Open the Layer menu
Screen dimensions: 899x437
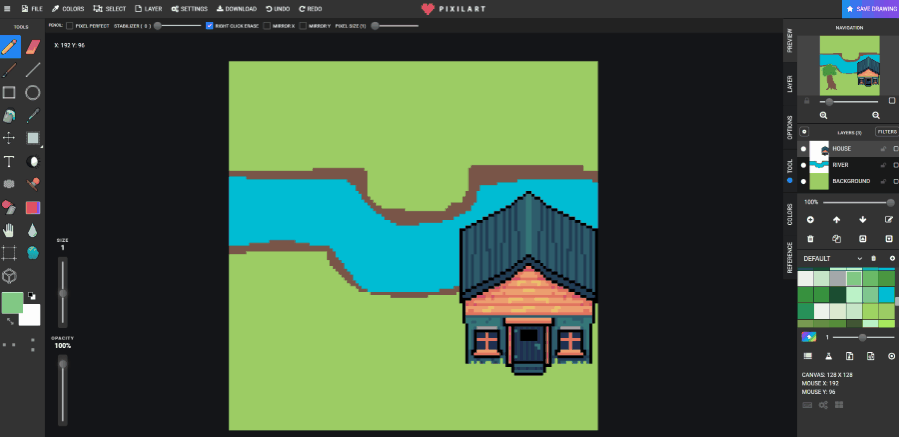coord(148,9)
